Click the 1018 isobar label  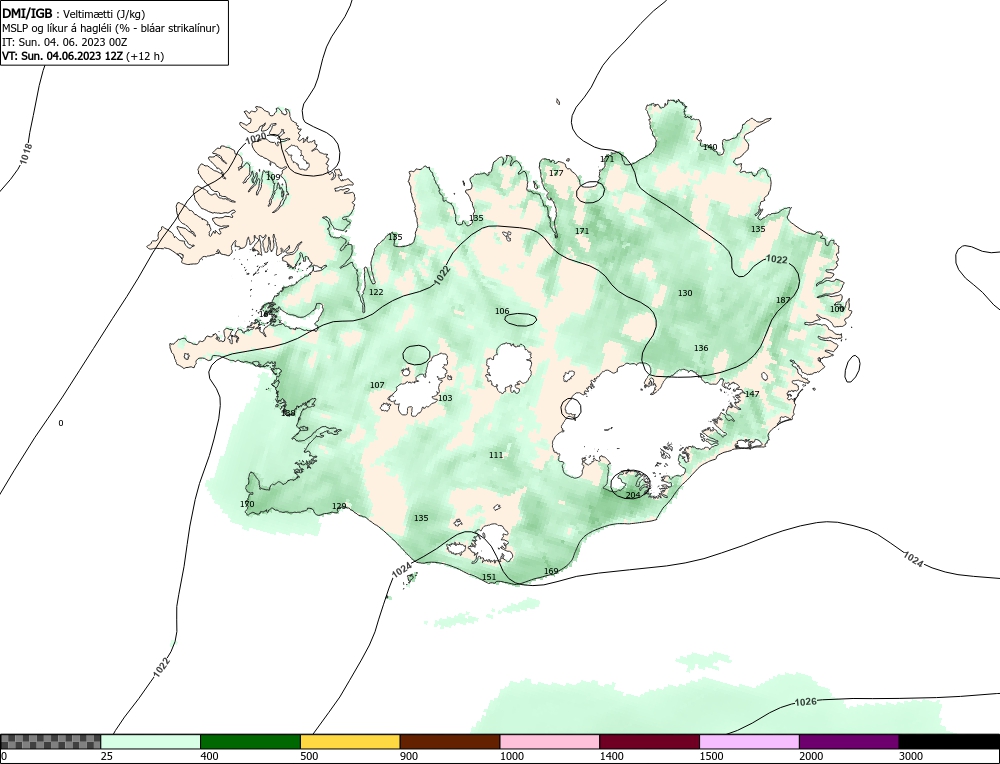[26, 154]
